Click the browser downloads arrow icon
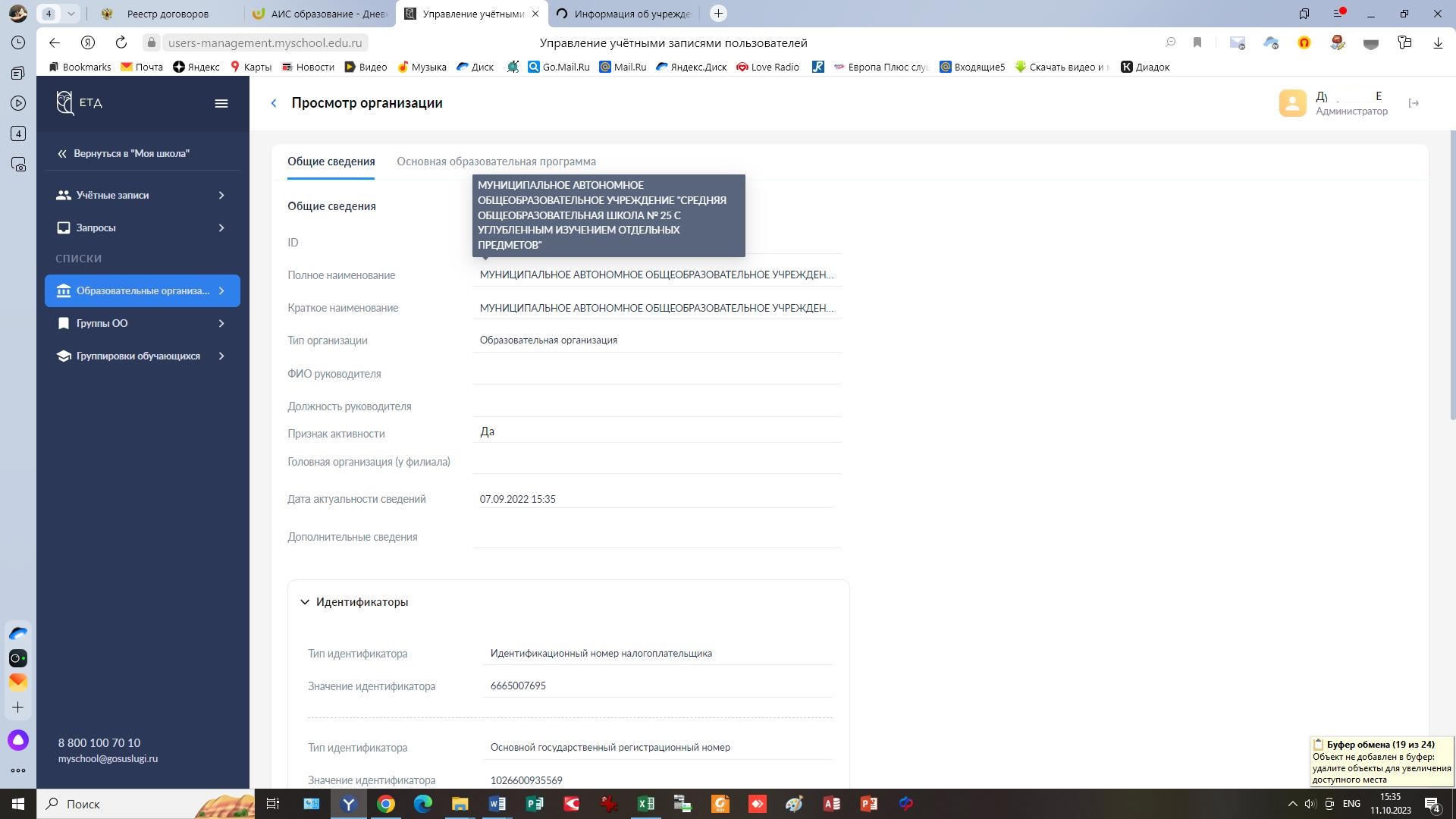The height and width of the screenshot is (819, 1456). coord(1438,42)
